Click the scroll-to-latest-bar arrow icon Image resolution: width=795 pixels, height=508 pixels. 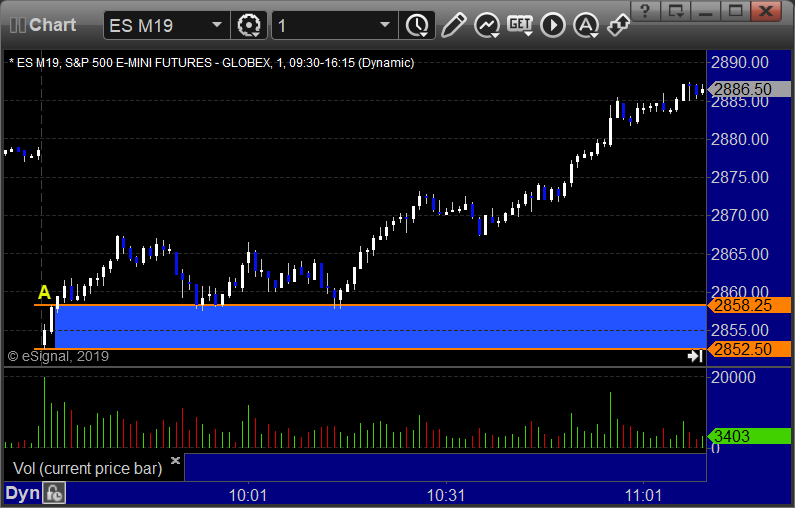[695, 356]
